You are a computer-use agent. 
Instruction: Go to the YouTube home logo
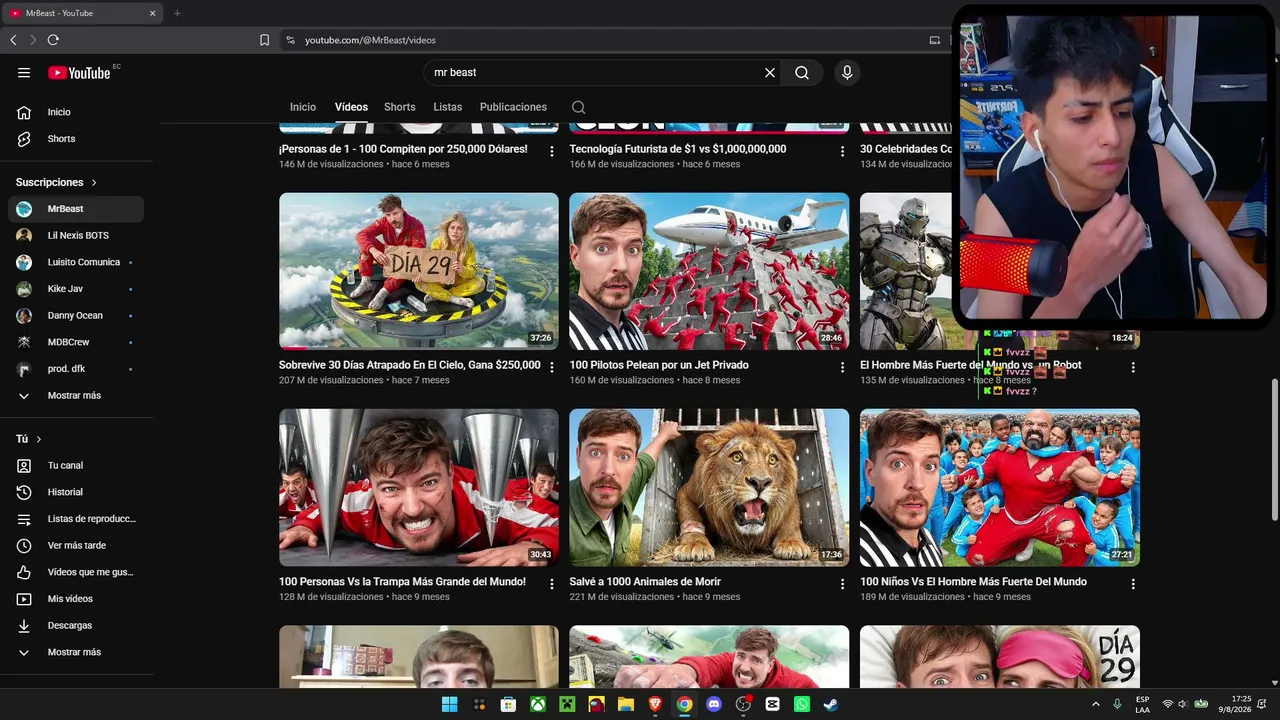pyautogui.click(x=79, y=72)
